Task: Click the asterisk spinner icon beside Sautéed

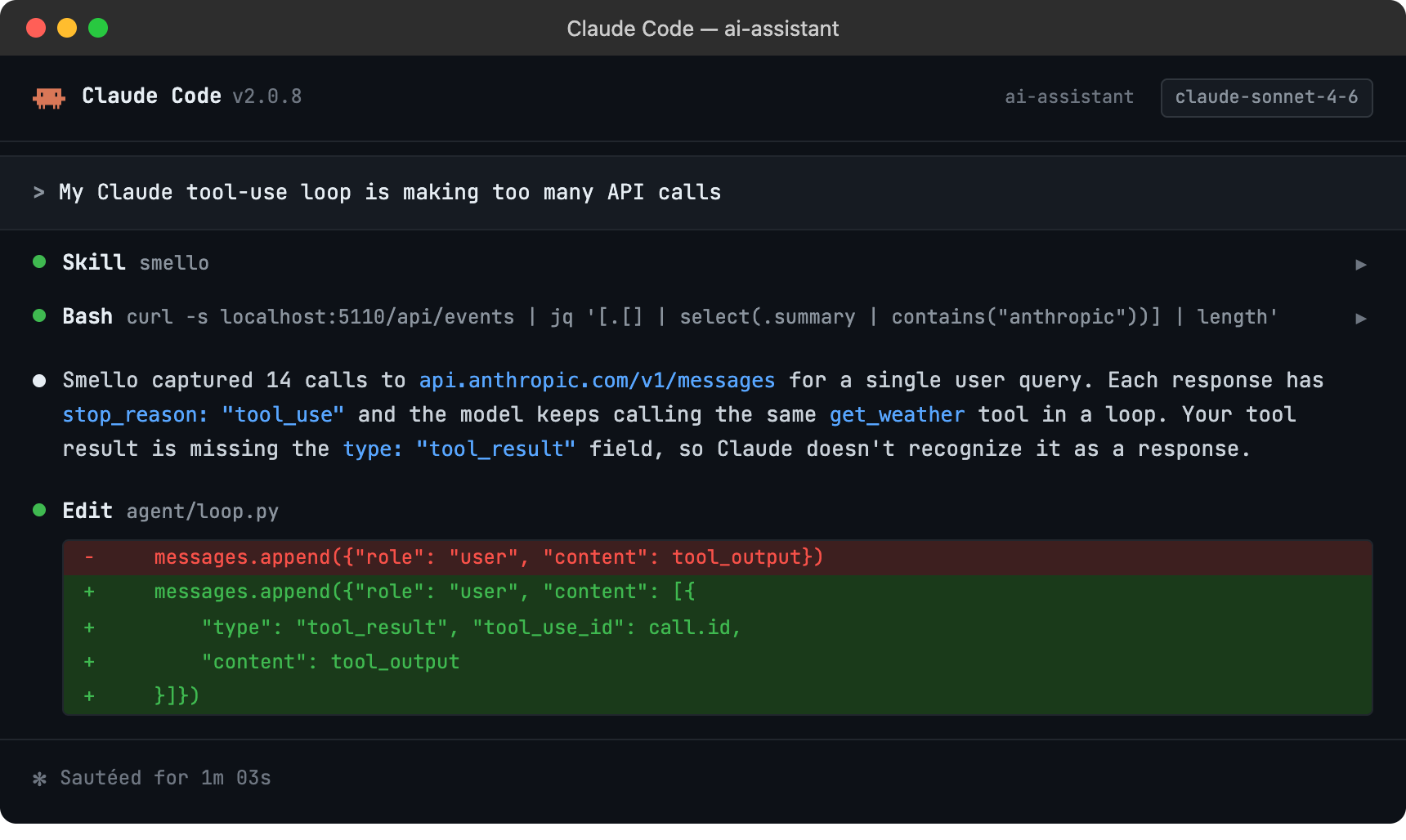Action: tap(39, 779)
